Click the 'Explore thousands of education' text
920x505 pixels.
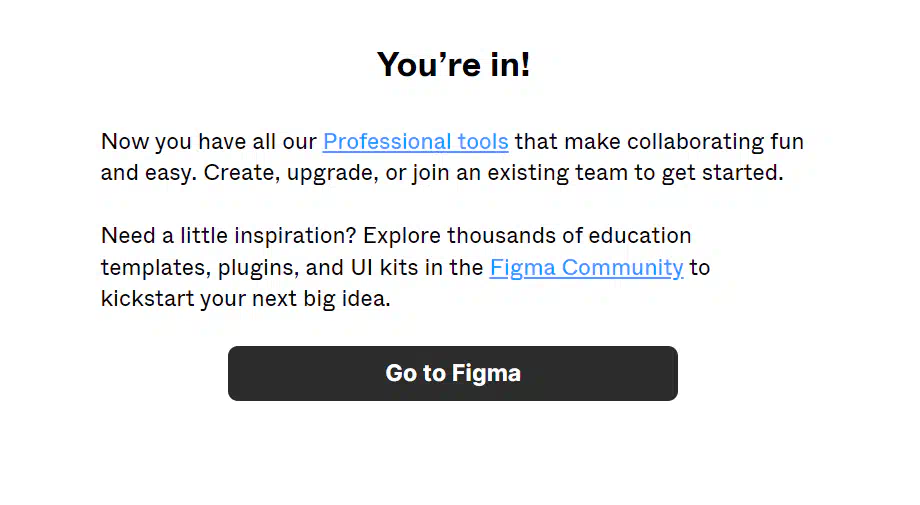coord(527,236)
